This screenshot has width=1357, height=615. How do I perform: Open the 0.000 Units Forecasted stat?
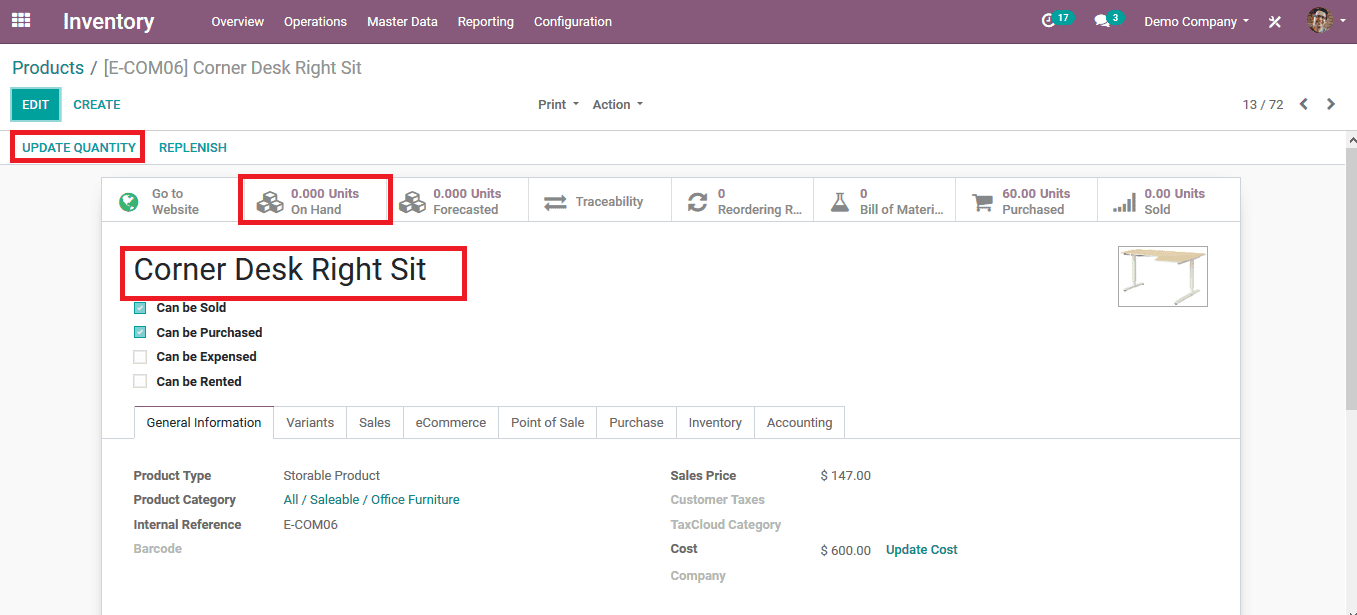click(458, 201)
